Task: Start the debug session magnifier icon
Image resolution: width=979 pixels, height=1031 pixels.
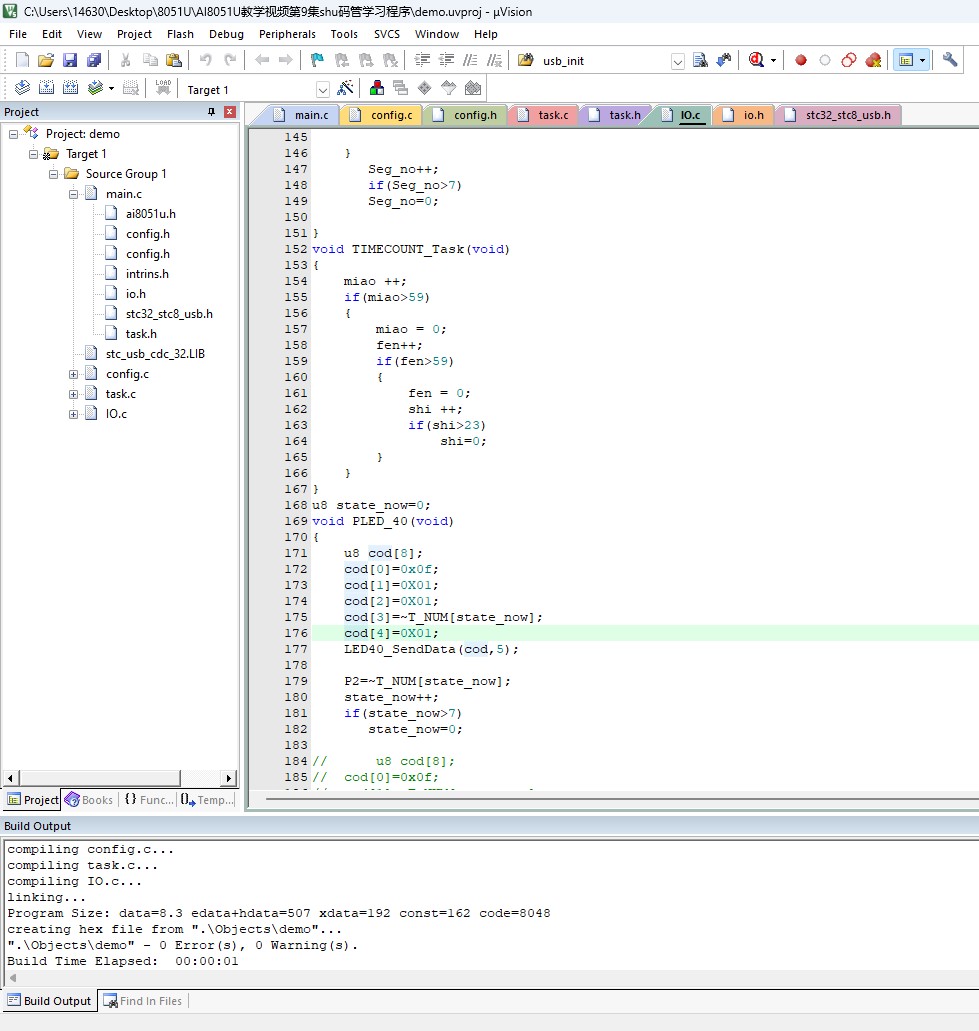Action: tap(756, 60)
